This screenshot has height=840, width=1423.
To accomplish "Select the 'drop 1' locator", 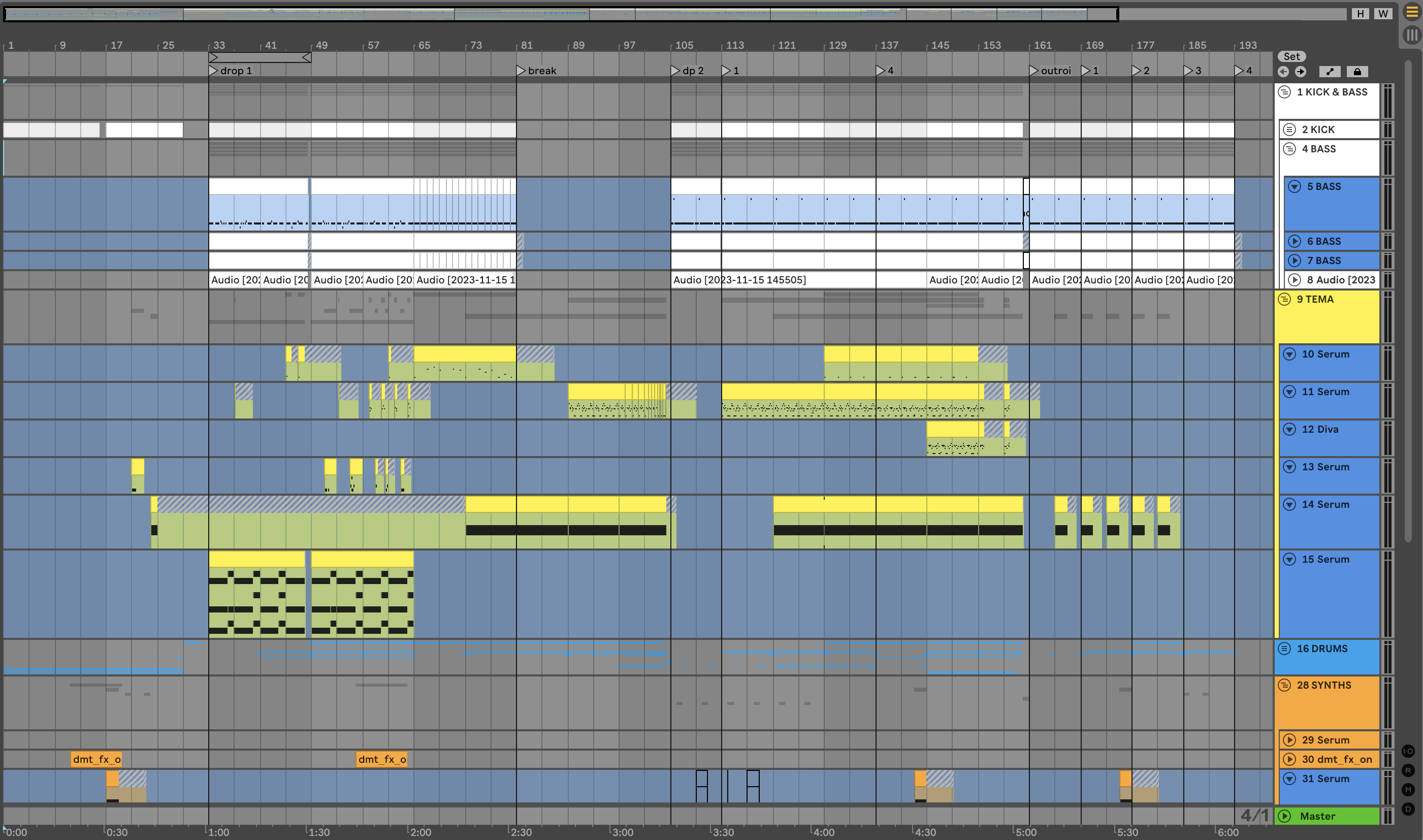I will point(231,70).
